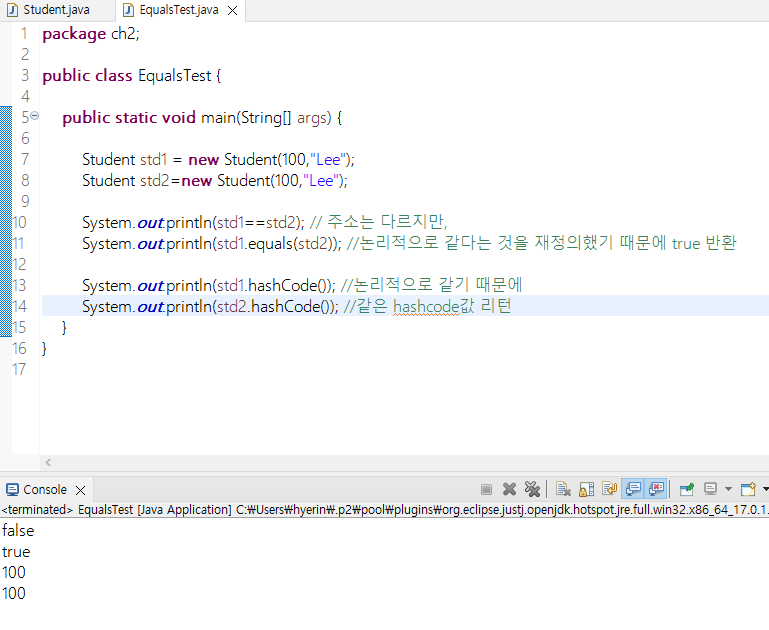Image resolution: width=769 pixels, height=630 pixels.
Task: Click line number 14 in the gutter
Action: [19, 306]
